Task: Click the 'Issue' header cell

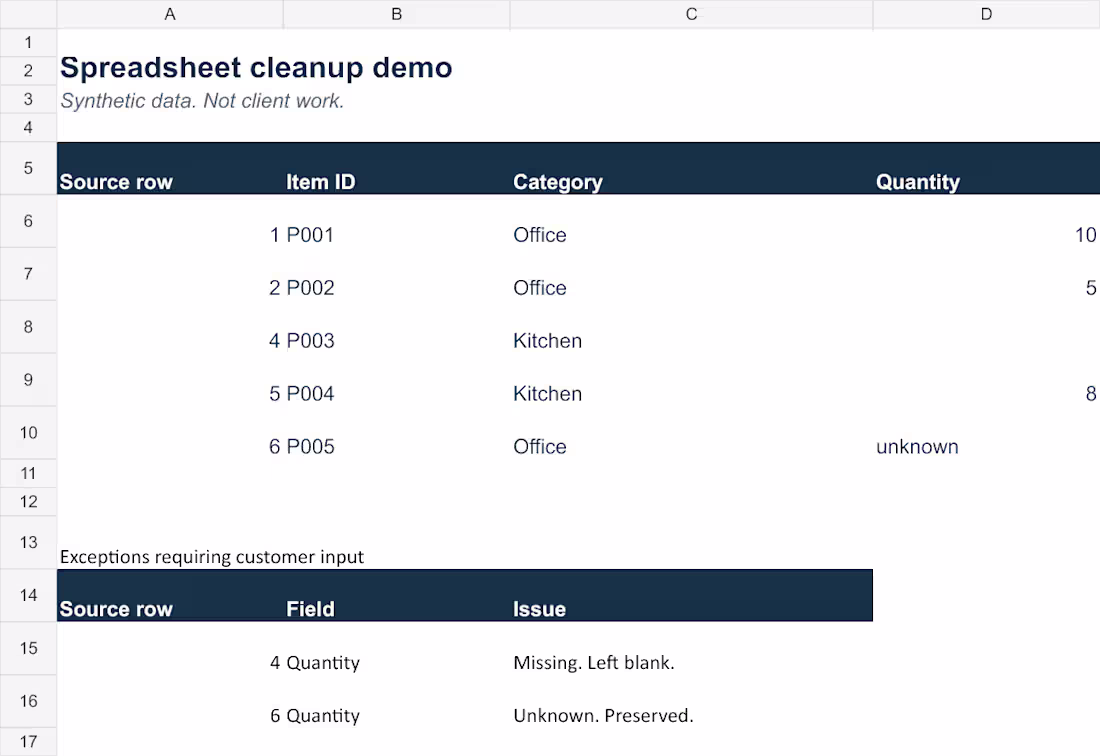Action: tap(691, 595)
